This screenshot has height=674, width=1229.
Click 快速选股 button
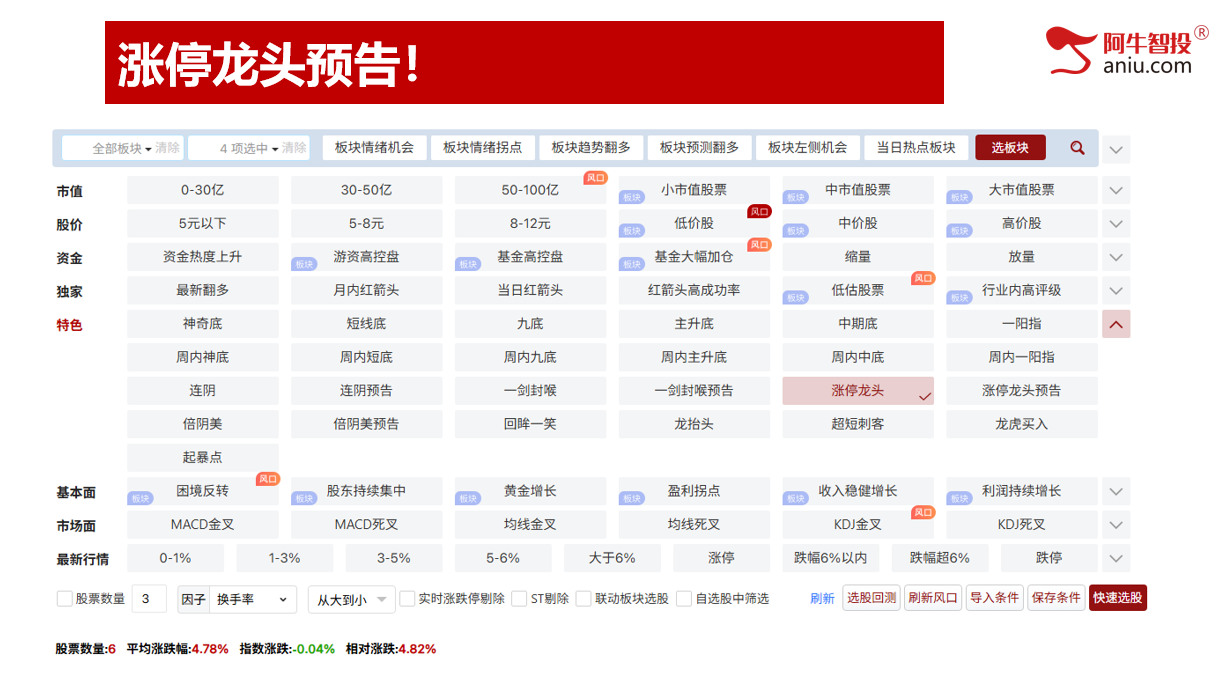point(1118,598)
